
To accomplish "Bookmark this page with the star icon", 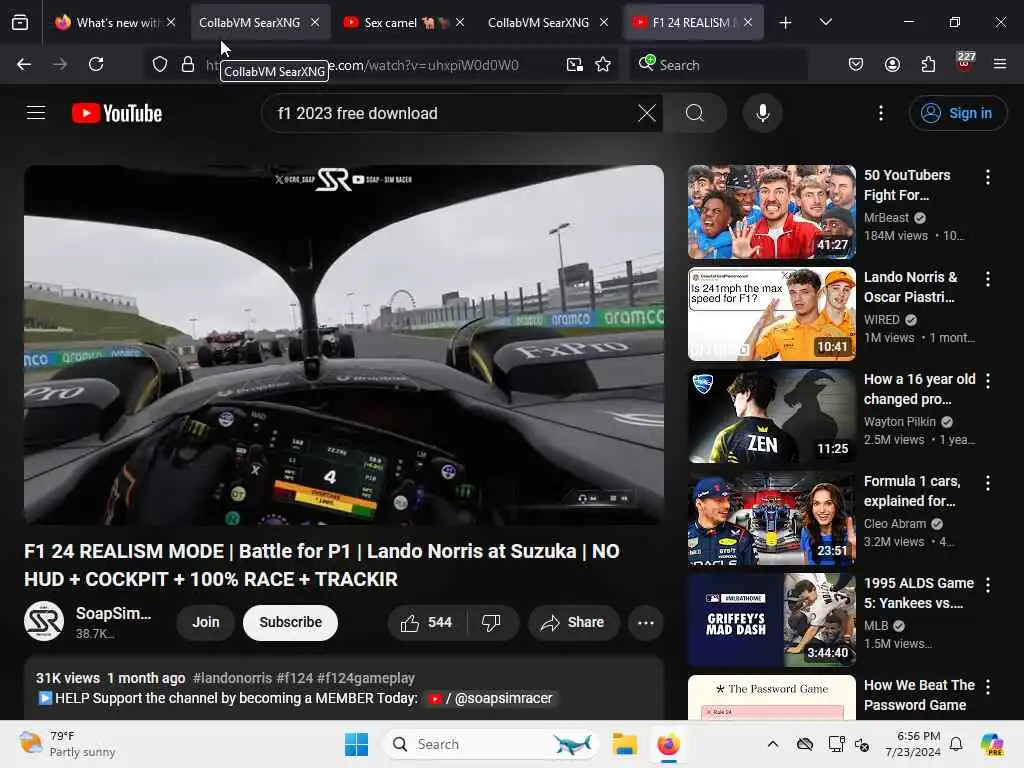I will (603, 65).
